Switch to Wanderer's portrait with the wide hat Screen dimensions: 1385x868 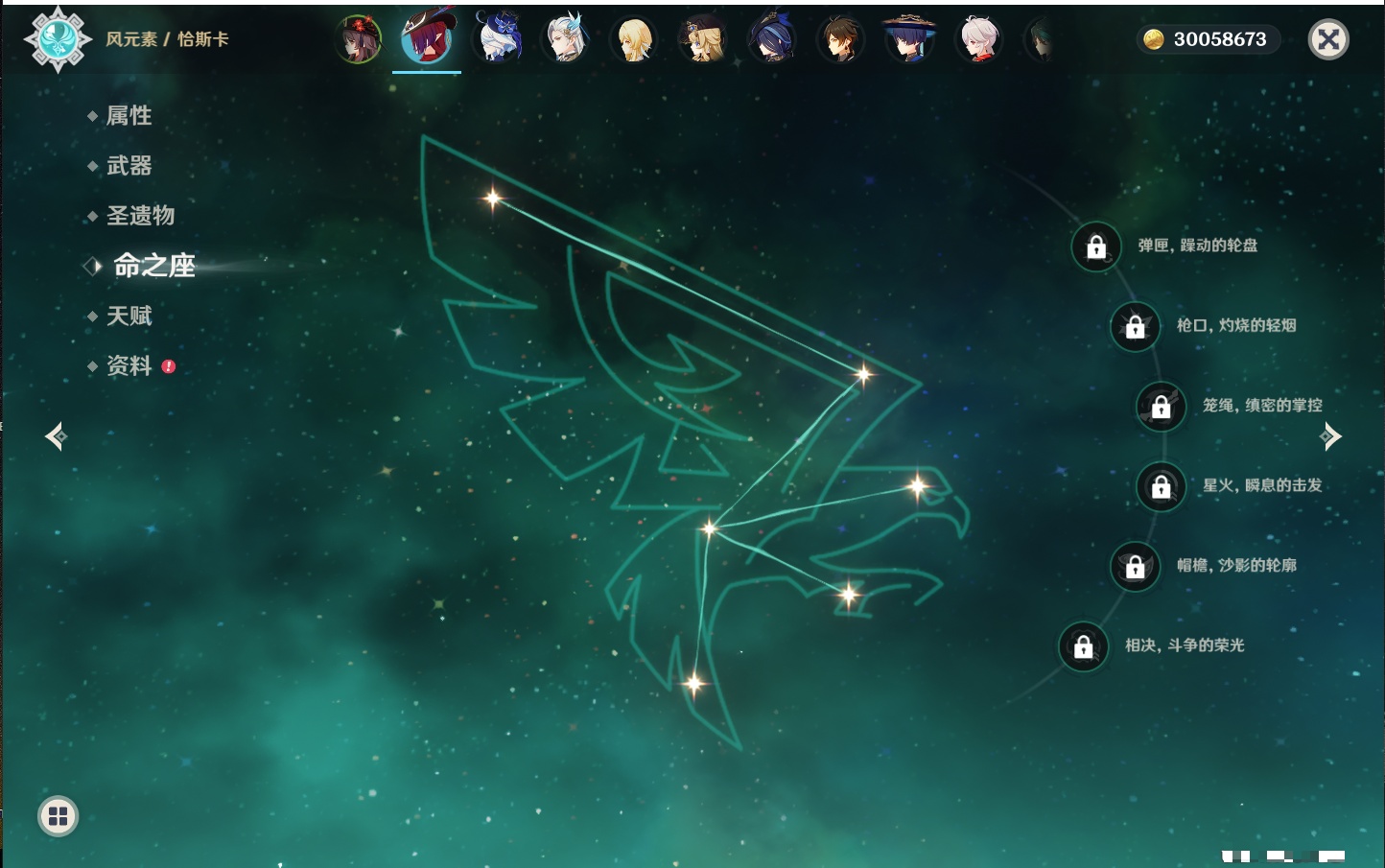(x=908, y=39)
